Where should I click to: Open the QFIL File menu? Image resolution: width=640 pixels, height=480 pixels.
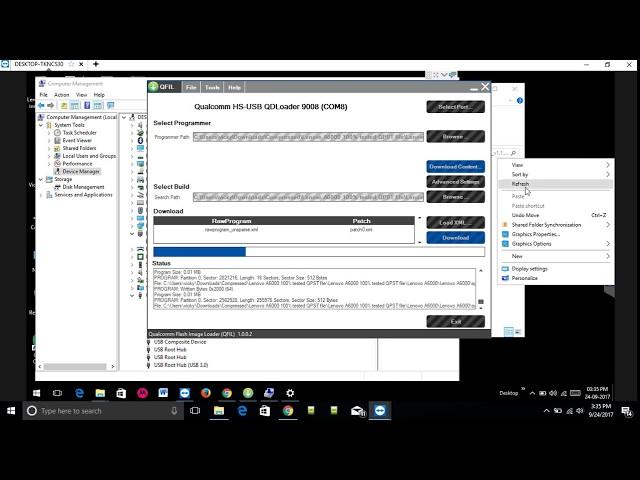point(191,87)
